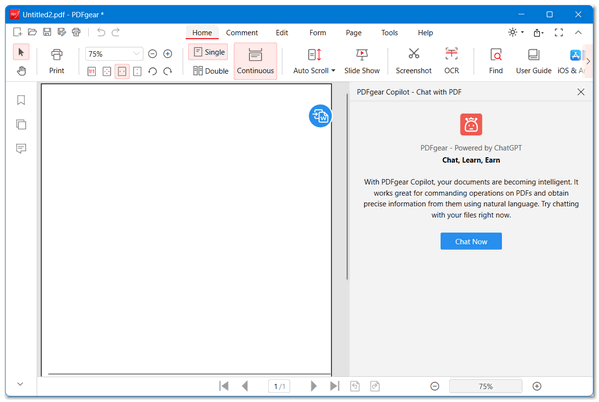Select the arrow cursor tool
Viewport: 599px width, 402px height.
[21, 52]
